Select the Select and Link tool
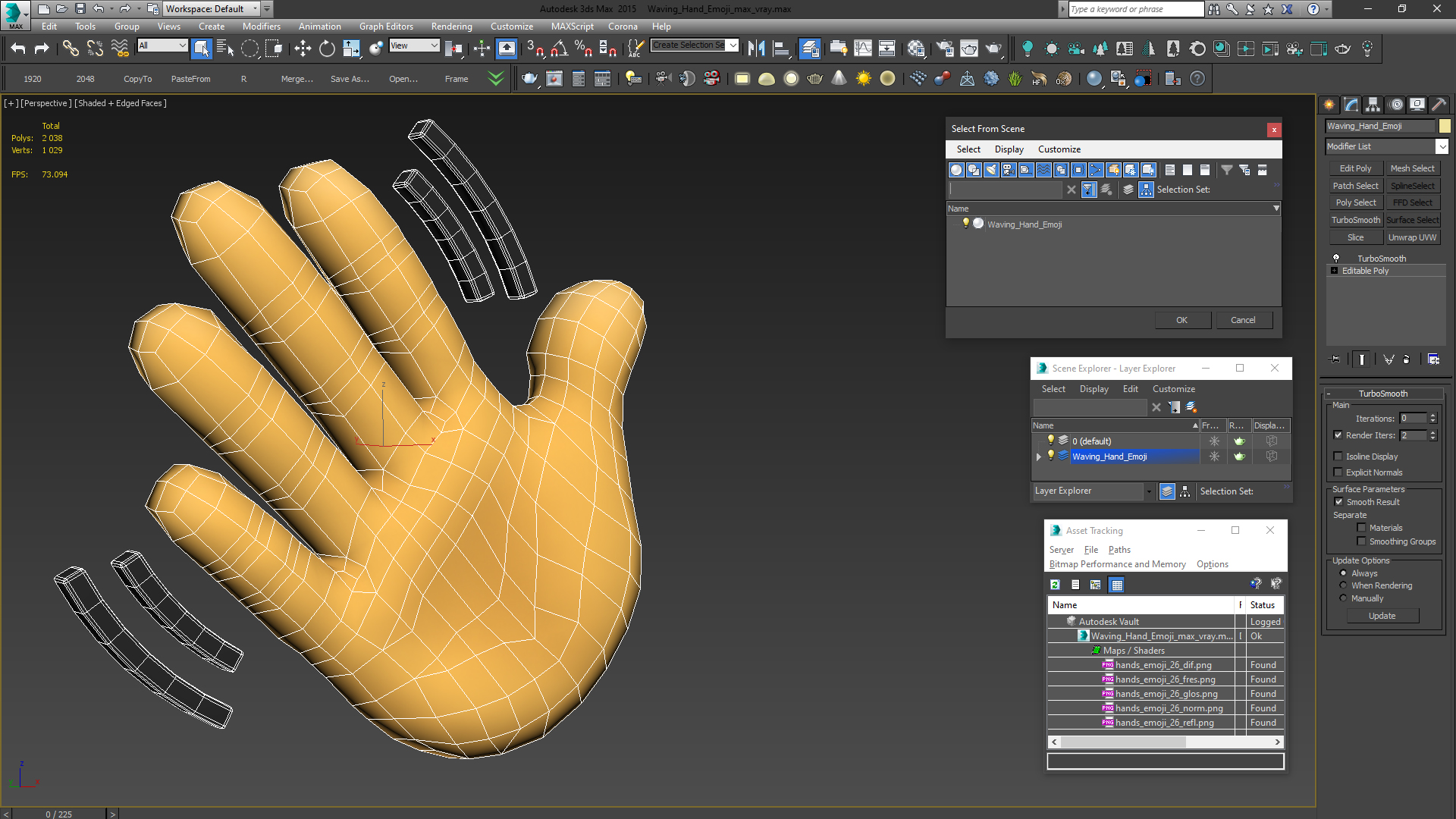The image size is (1456, 819). pyautogui.click(x=71, y=49)
